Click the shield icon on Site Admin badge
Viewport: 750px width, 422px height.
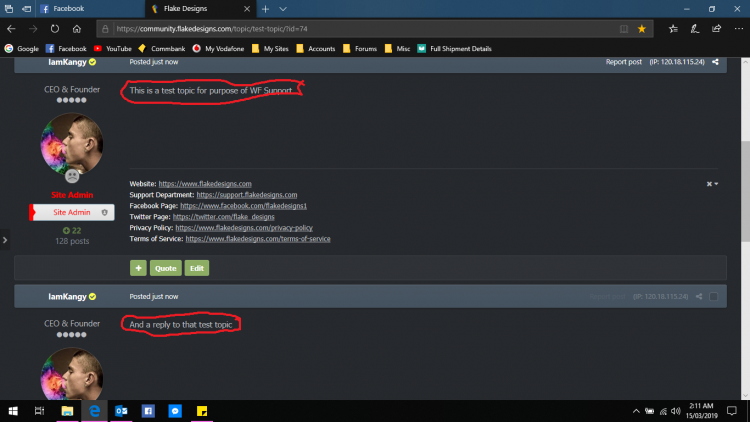pyautogui.click(x=104, y=213)
